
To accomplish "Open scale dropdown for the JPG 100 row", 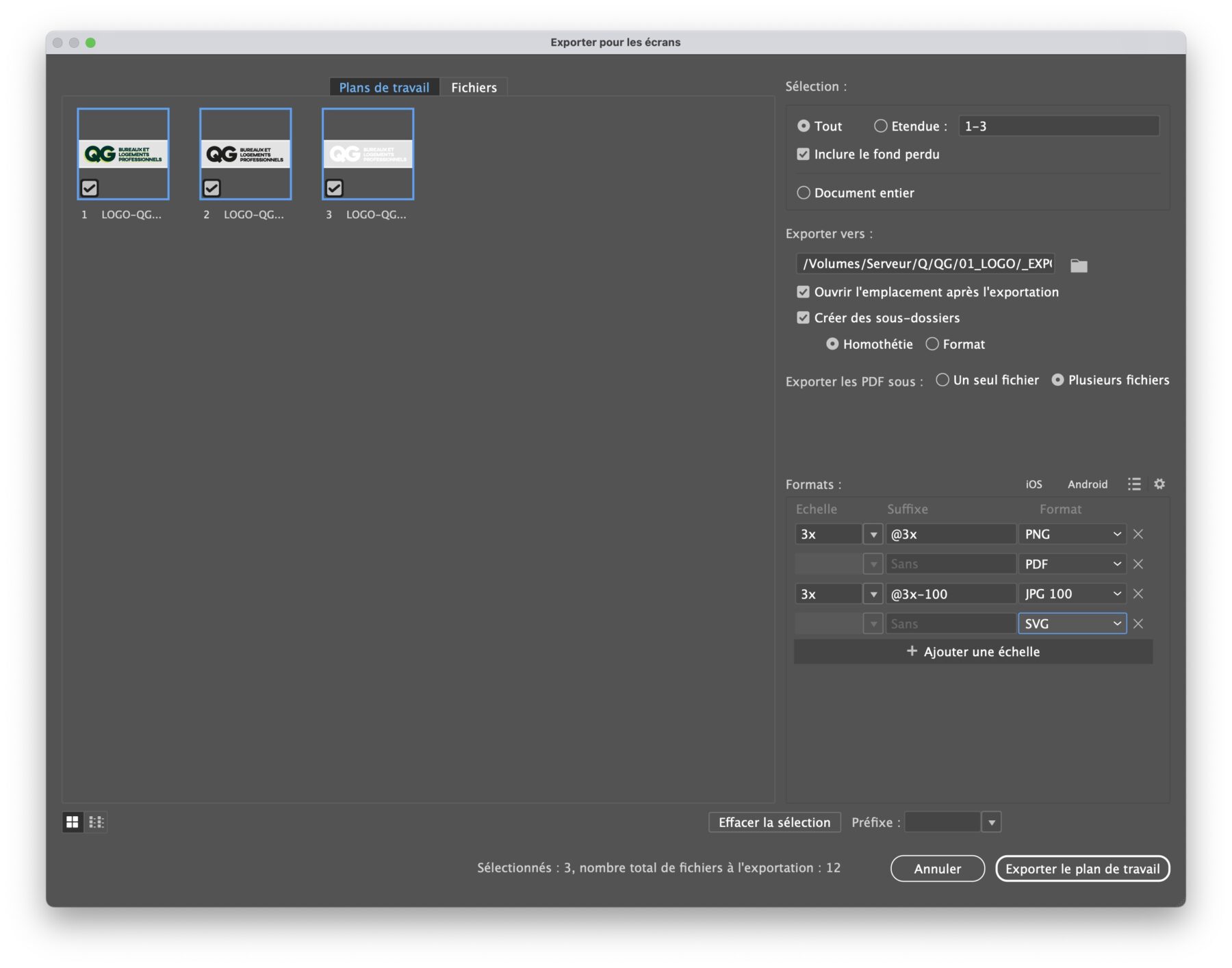I will click(873, 594).
